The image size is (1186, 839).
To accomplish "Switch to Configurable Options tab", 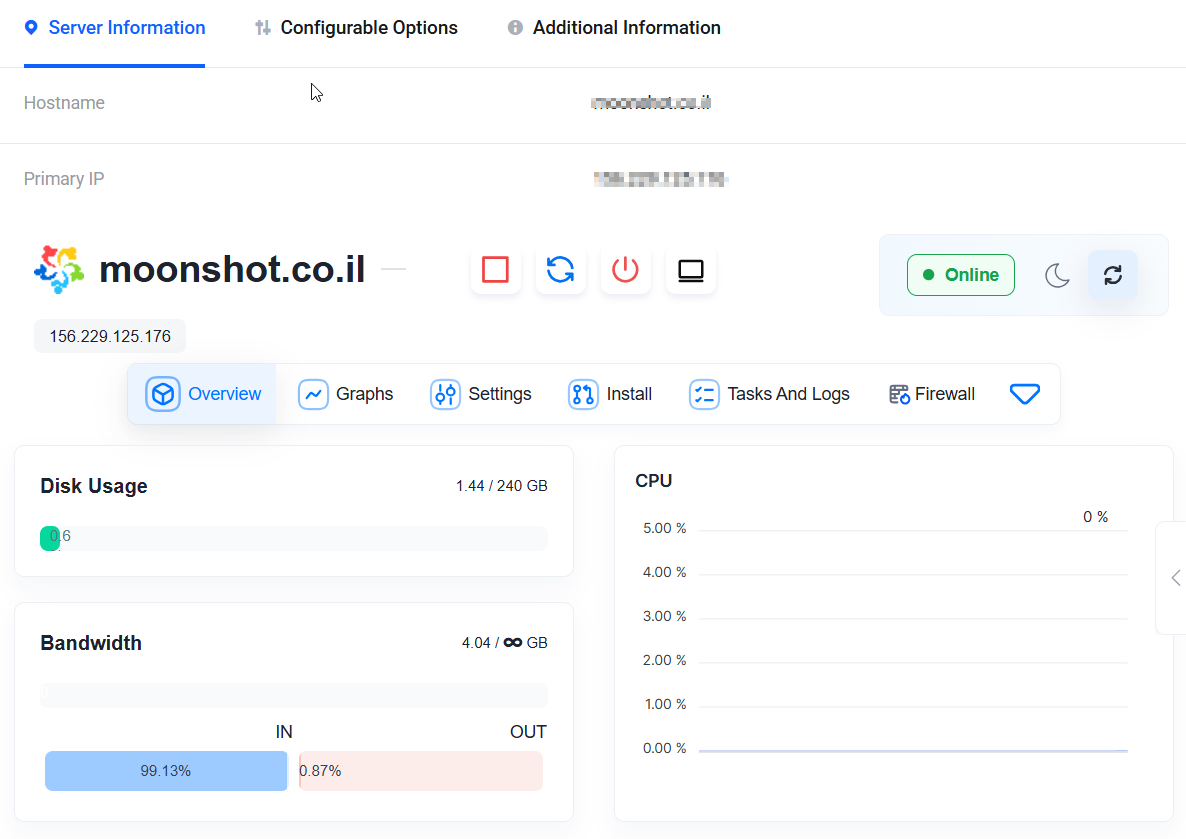I will (356, 28).
